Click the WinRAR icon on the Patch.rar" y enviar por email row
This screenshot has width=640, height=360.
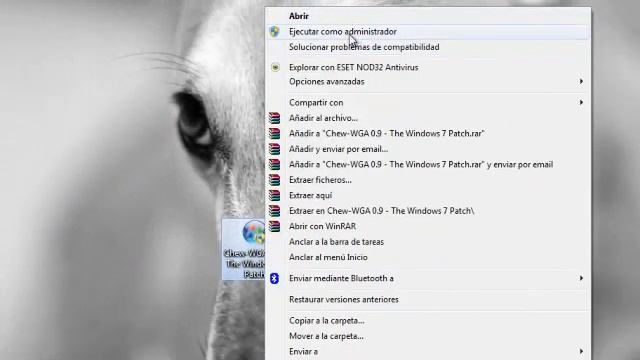(x=275, y=164)
